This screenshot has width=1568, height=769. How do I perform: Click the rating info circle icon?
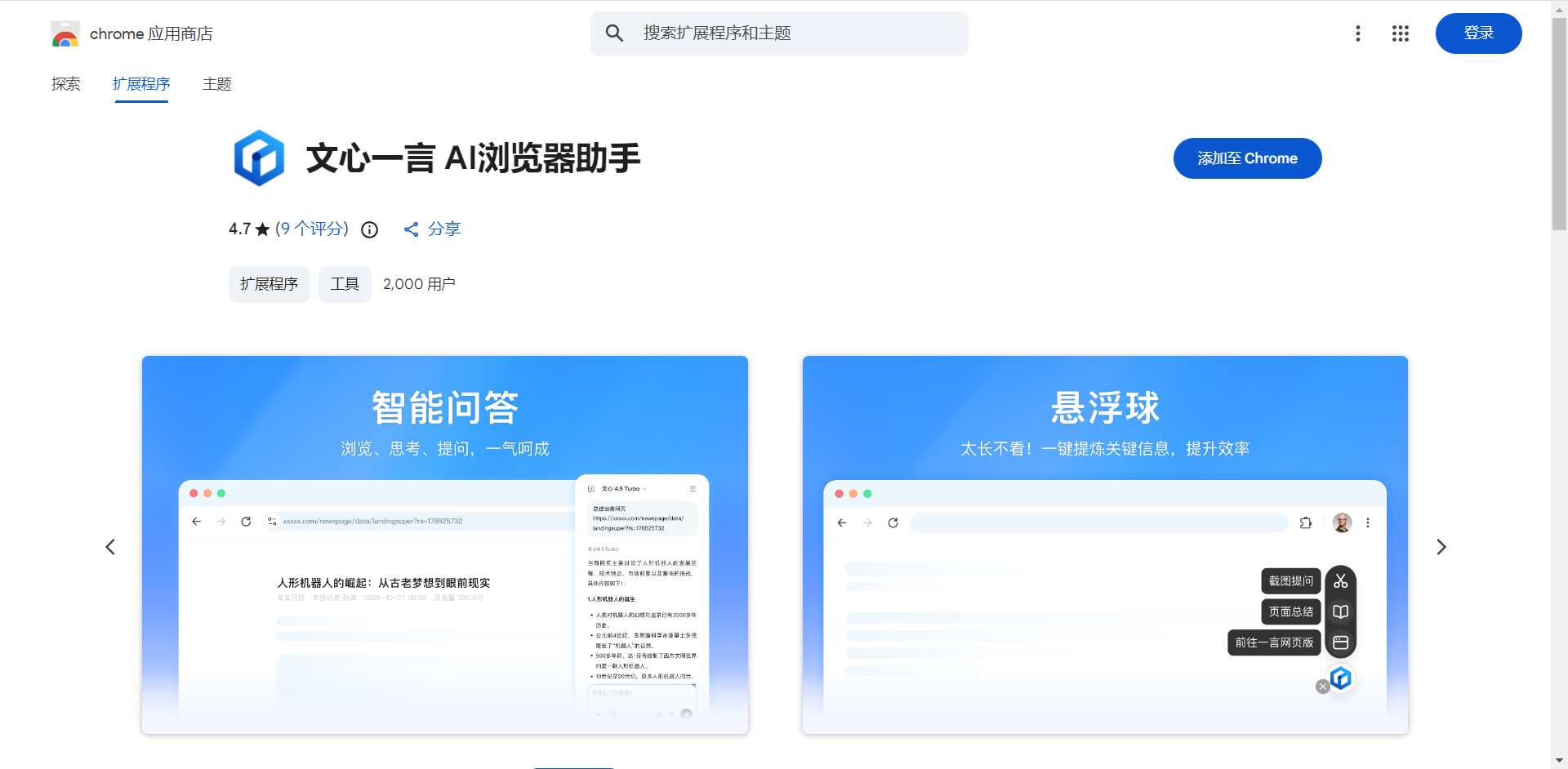click(370, 229)
